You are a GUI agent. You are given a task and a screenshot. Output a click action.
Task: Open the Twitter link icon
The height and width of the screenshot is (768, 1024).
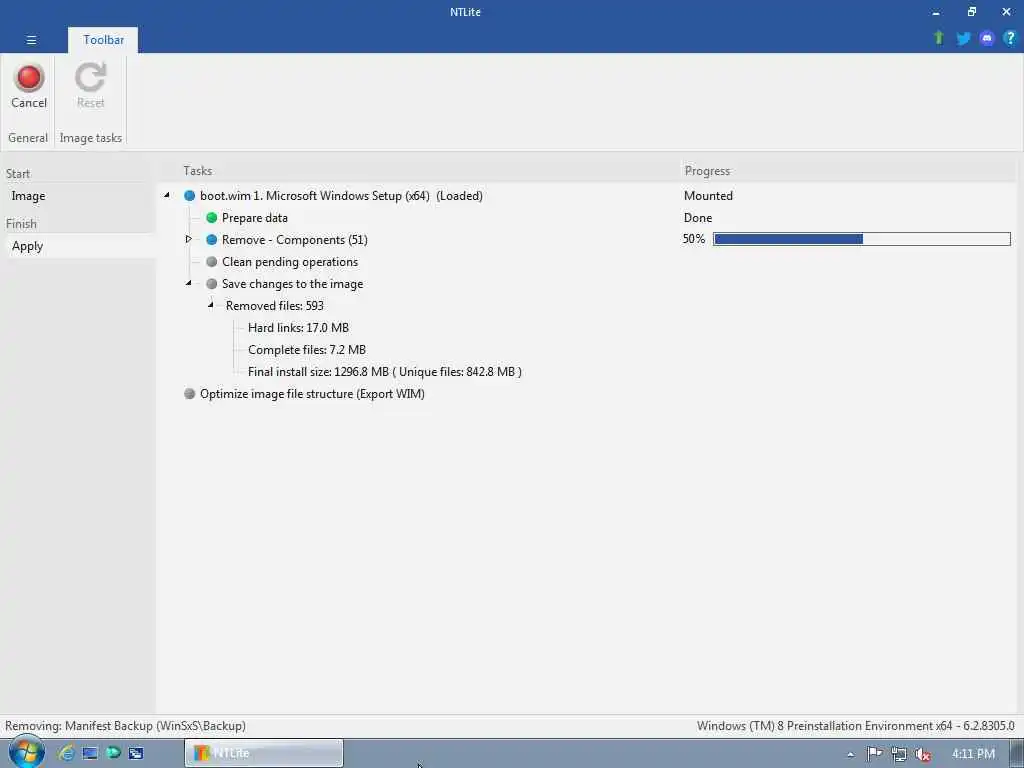point(963,39)
